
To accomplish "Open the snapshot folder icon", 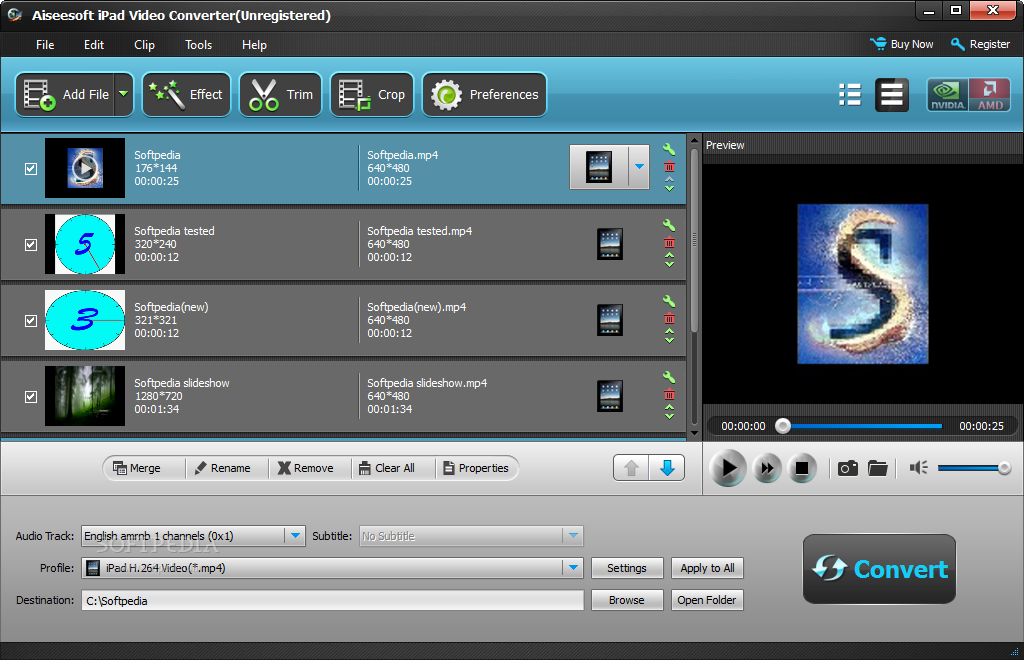I will pos(877,468).
